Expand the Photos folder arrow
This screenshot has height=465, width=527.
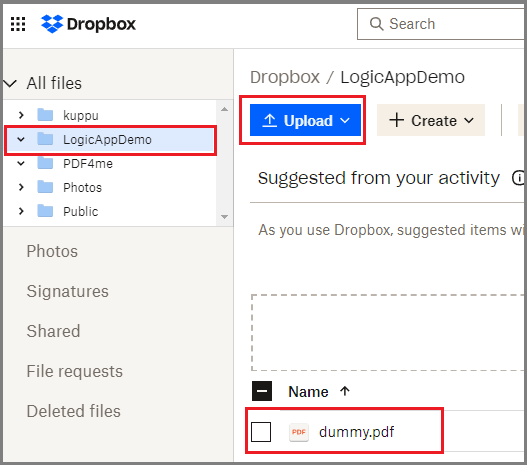(21, 187)
